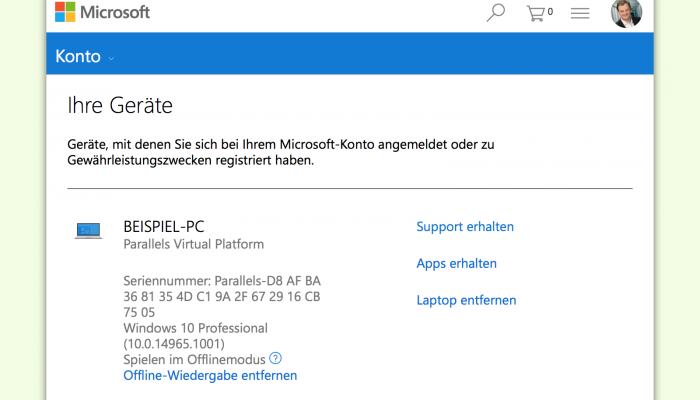Click the Windows 10 Professional text
Screen dimensions: 700x400
195,328
